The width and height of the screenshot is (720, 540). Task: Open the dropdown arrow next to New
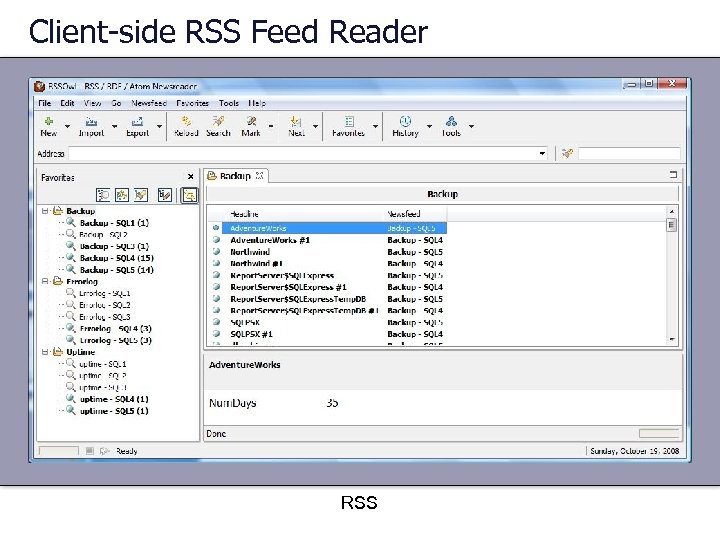[x=68, y=126]
